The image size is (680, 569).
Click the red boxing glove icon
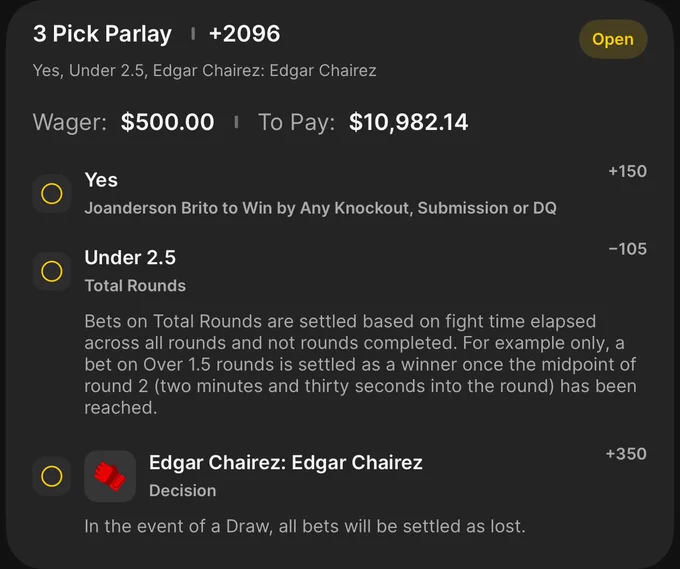point(110,476)
